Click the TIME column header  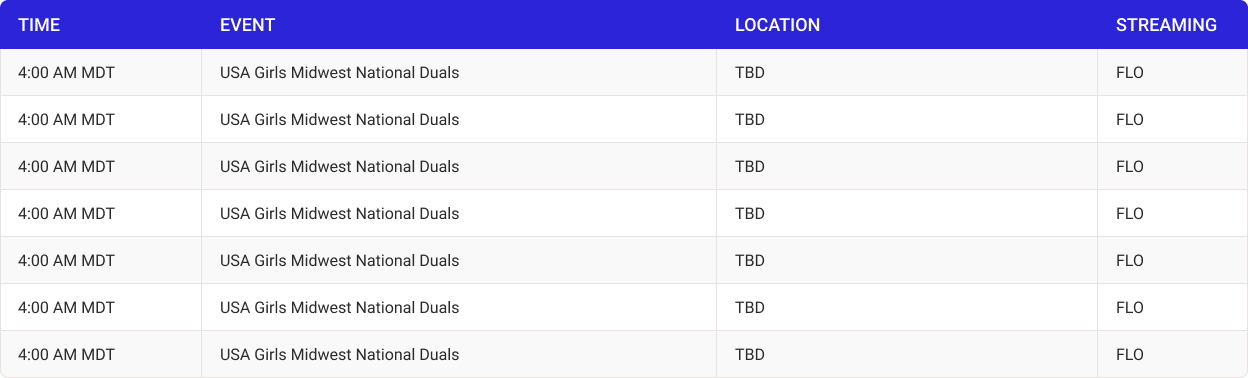(39, 25)
